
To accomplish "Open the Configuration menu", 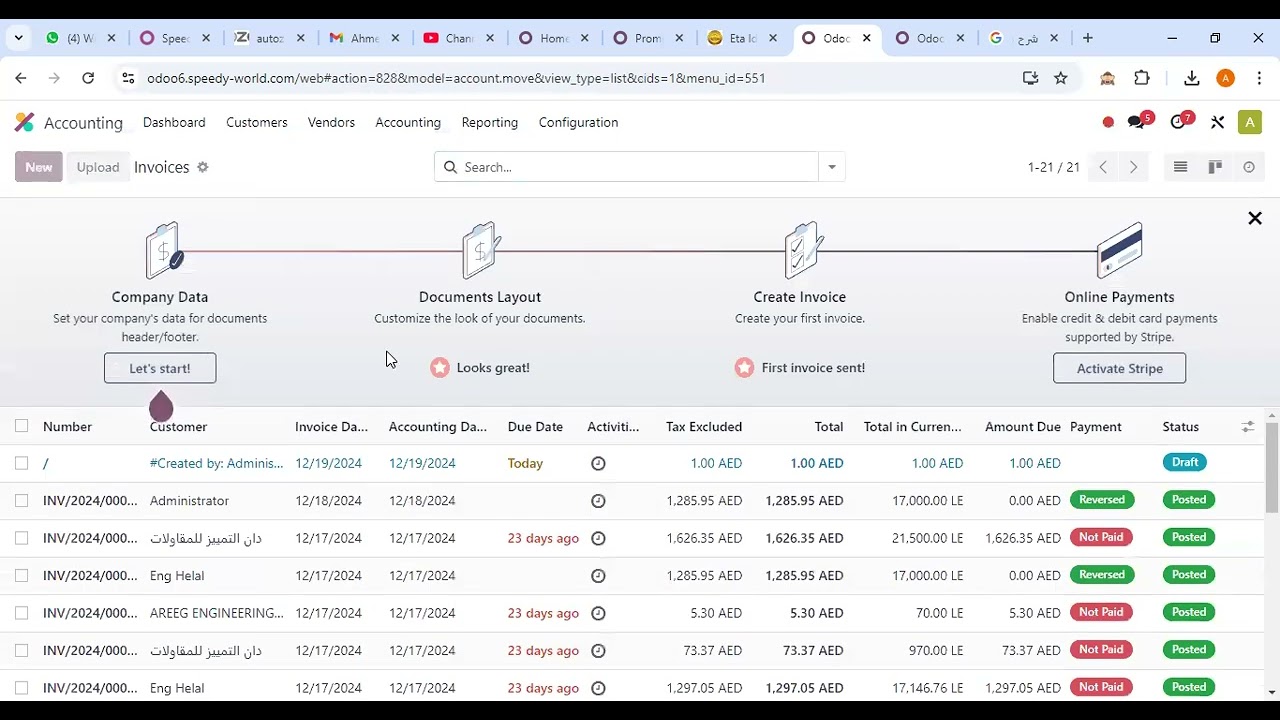I will pos(578,122).
